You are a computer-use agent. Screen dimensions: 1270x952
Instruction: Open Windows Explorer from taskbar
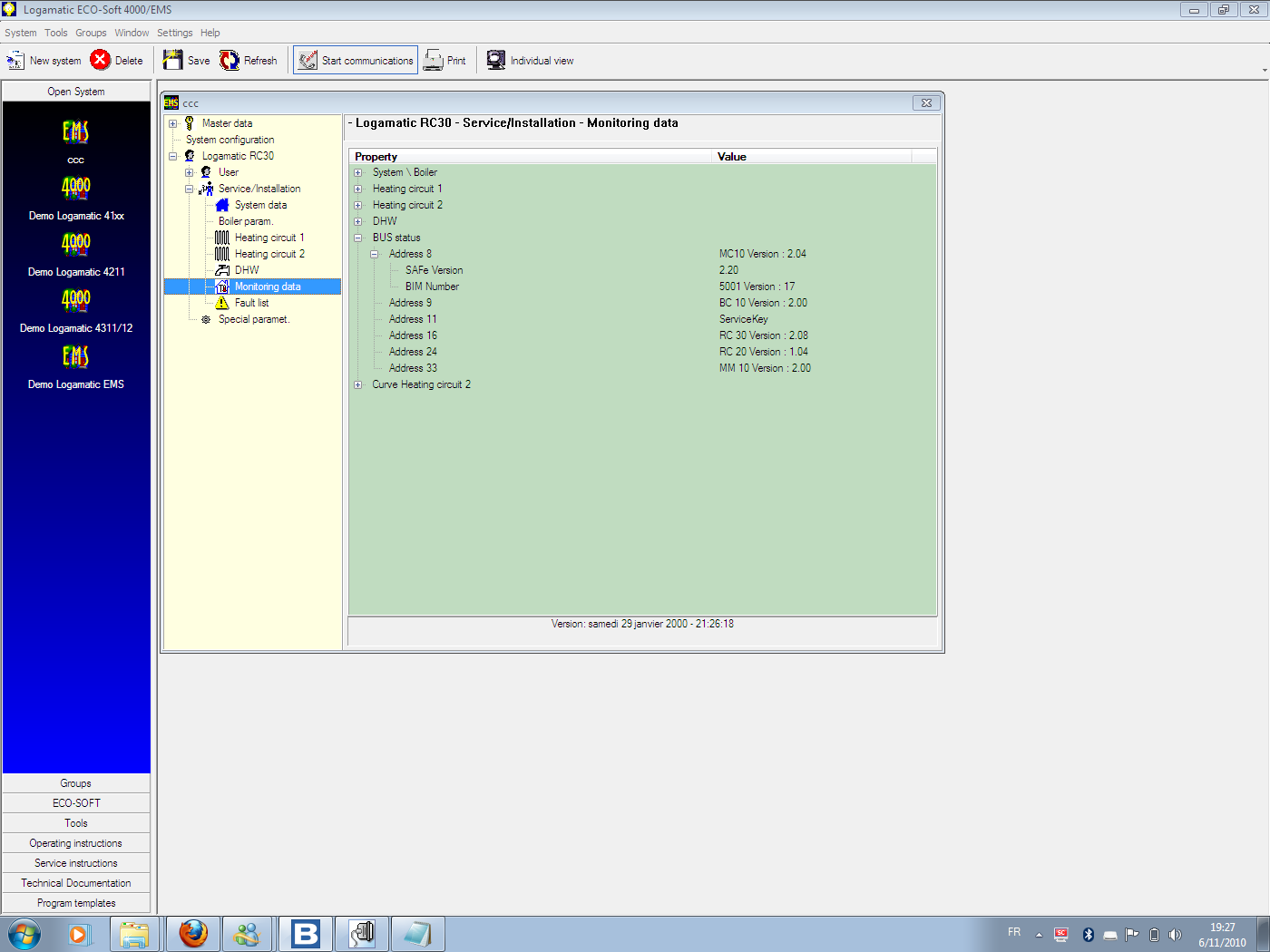click(135, 933)
